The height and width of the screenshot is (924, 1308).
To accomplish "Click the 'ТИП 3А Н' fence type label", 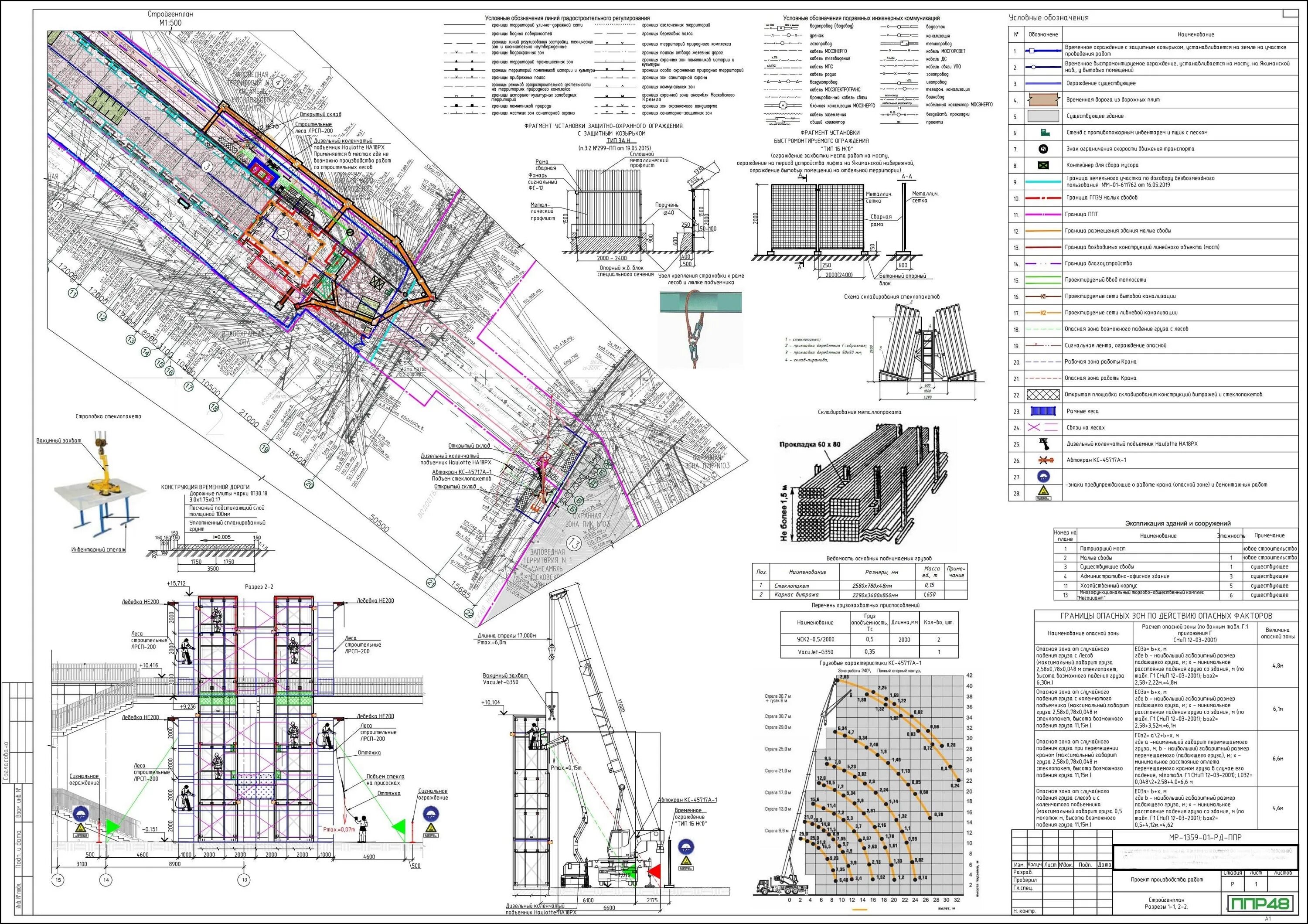I will pyautogui.click(x=619, y=140).
